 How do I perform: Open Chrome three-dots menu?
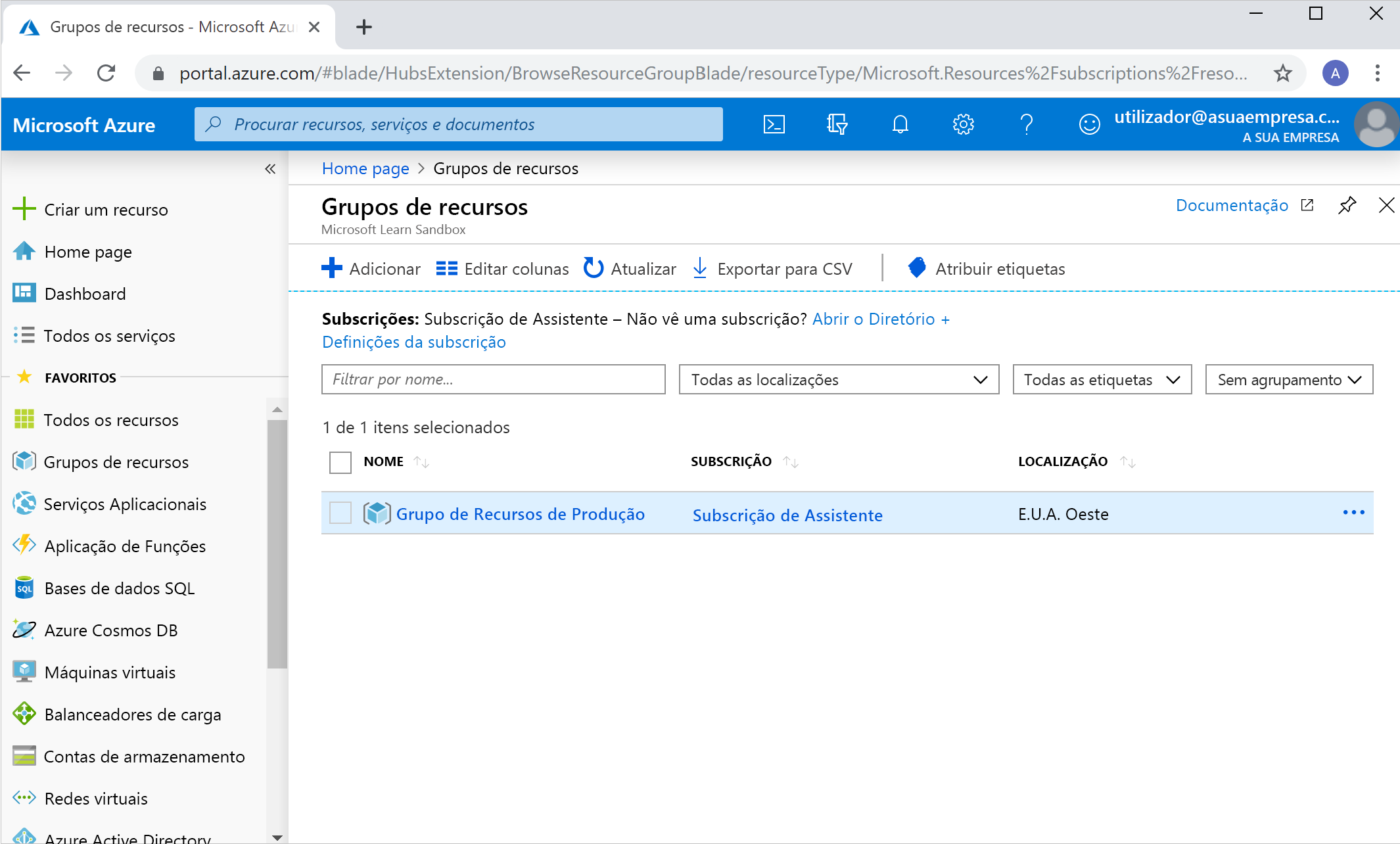click(1377, 73)
